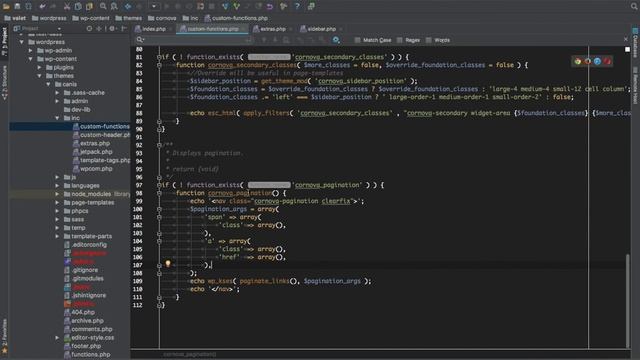Open wpcom.php in project tree
The width and height of the screenshot is (640, 360).
(x=96, y=169)
